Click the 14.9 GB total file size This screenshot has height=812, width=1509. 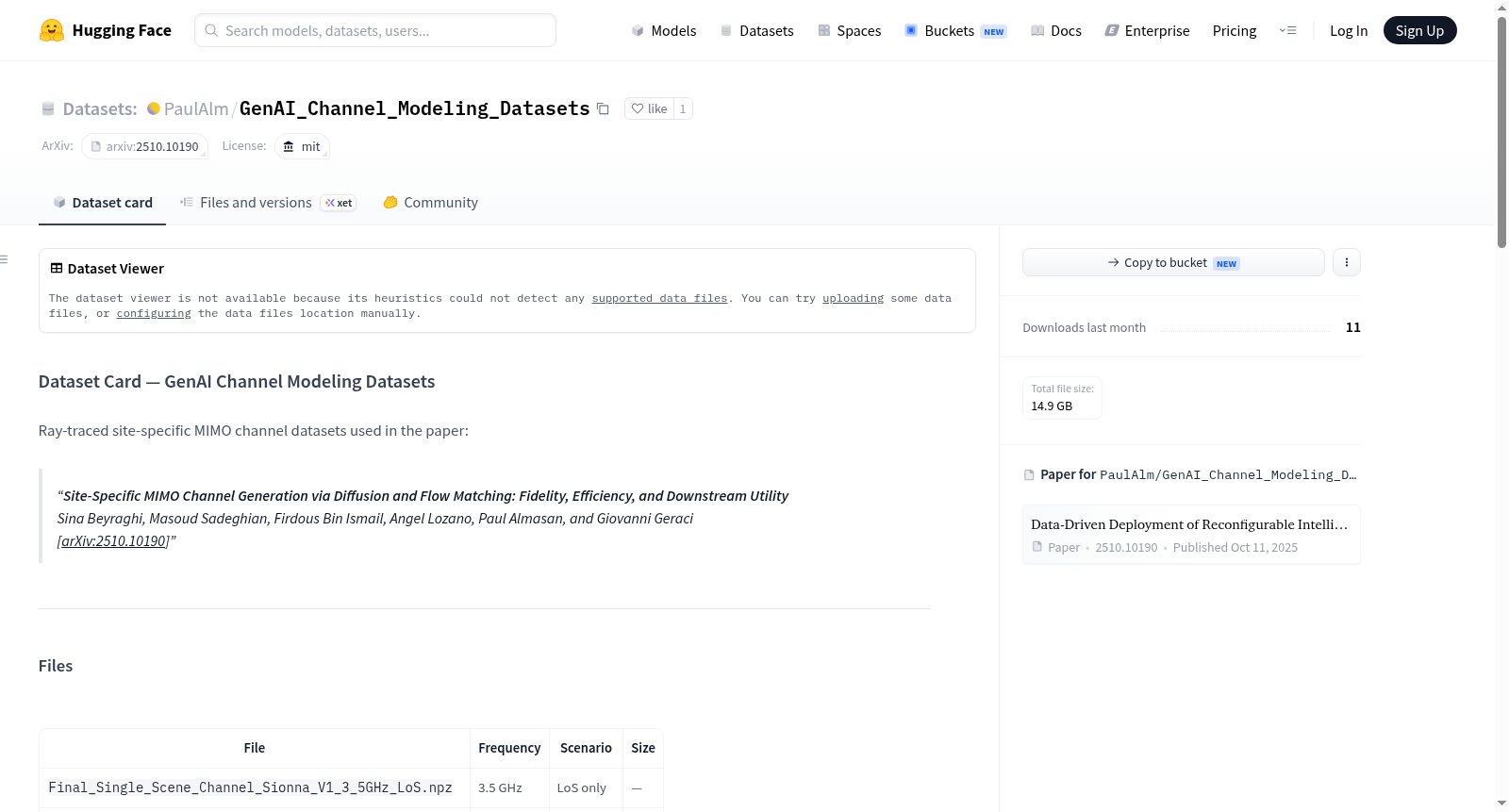coord(1052,406)
